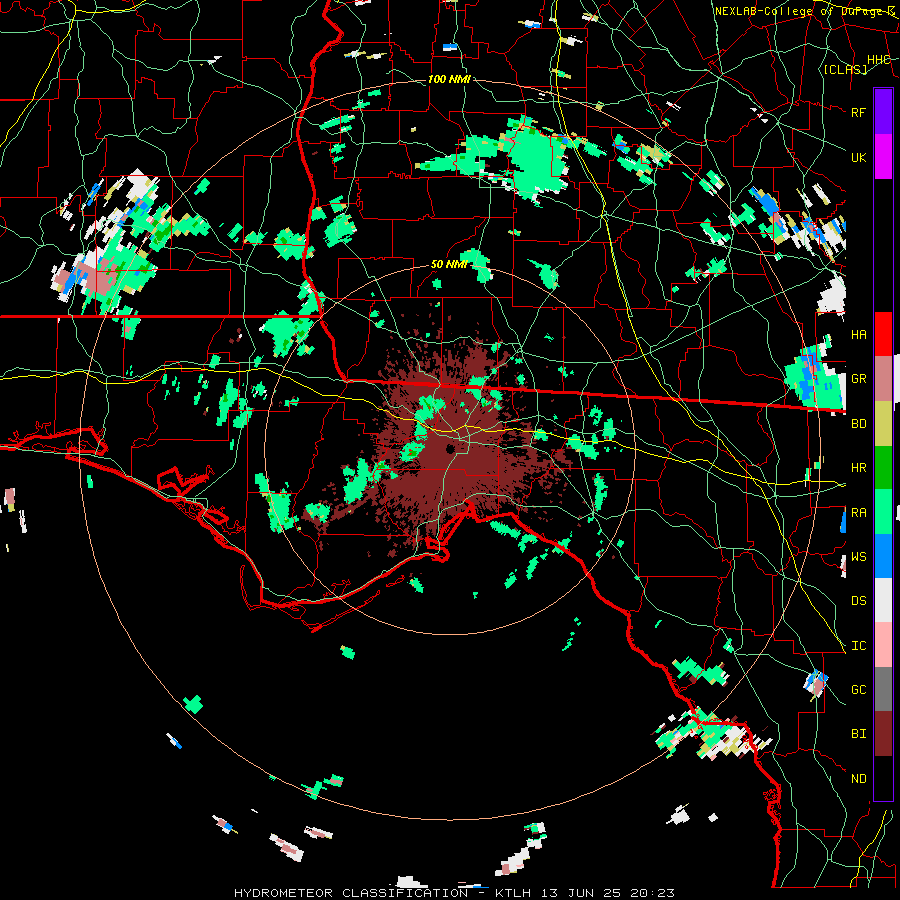Select the '20:23' time stamp in caption
Viewport: 900px width, 900px height.
pyautogui.click(x=652, y=893)
